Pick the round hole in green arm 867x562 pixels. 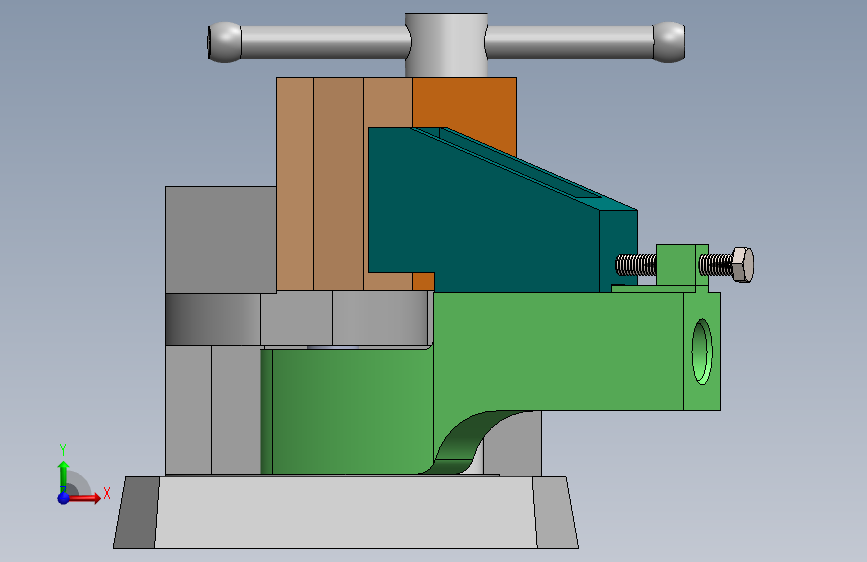702,351
